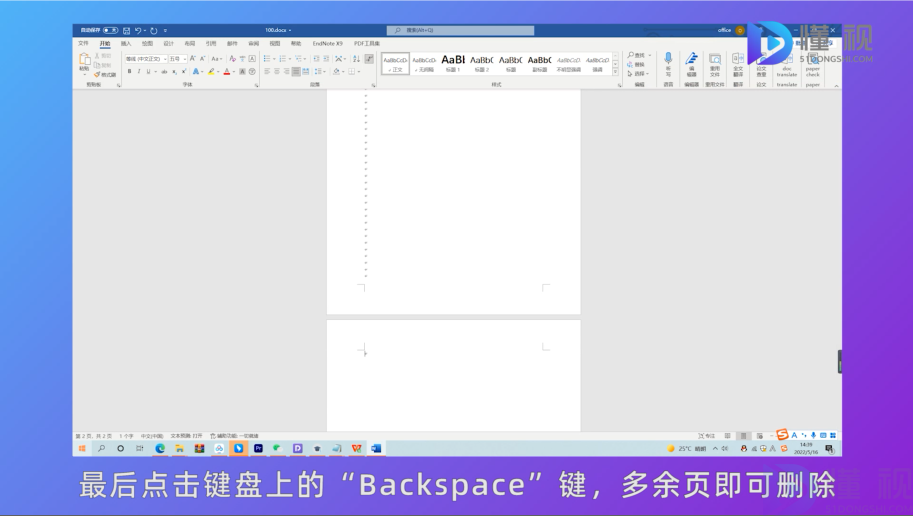
Task: Click the Format Painter button
Action: [x=105, y=75]
